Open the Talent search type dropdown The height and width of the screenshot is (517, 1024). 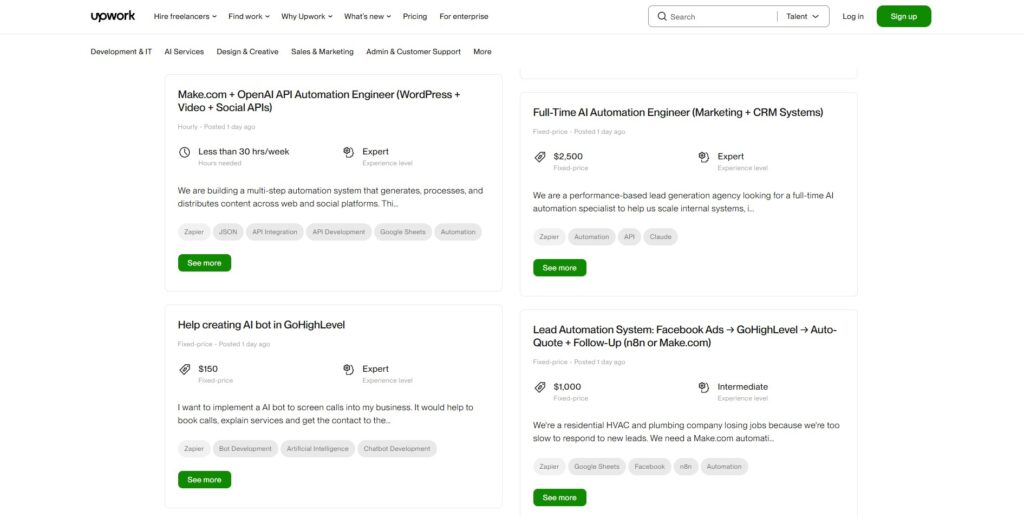(x=802, y=16)
